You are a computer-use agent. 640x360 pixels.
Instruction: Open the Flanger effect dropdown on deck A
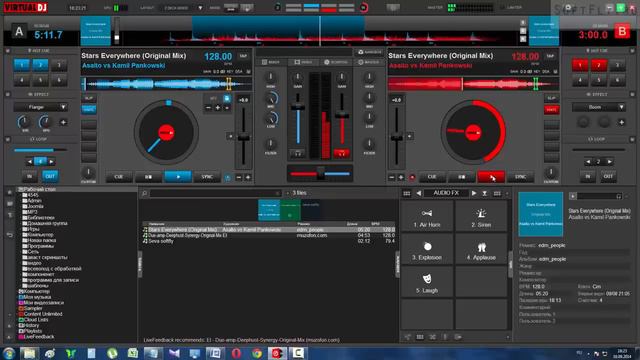(x=40, y=107)
